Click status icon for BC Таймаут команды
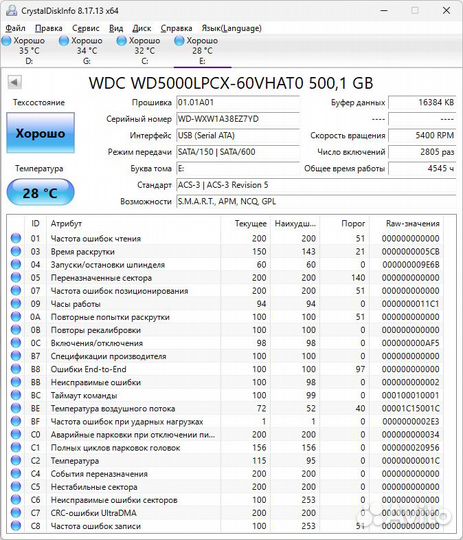This screenshot has height=540, width=463. tap(16, 395)
